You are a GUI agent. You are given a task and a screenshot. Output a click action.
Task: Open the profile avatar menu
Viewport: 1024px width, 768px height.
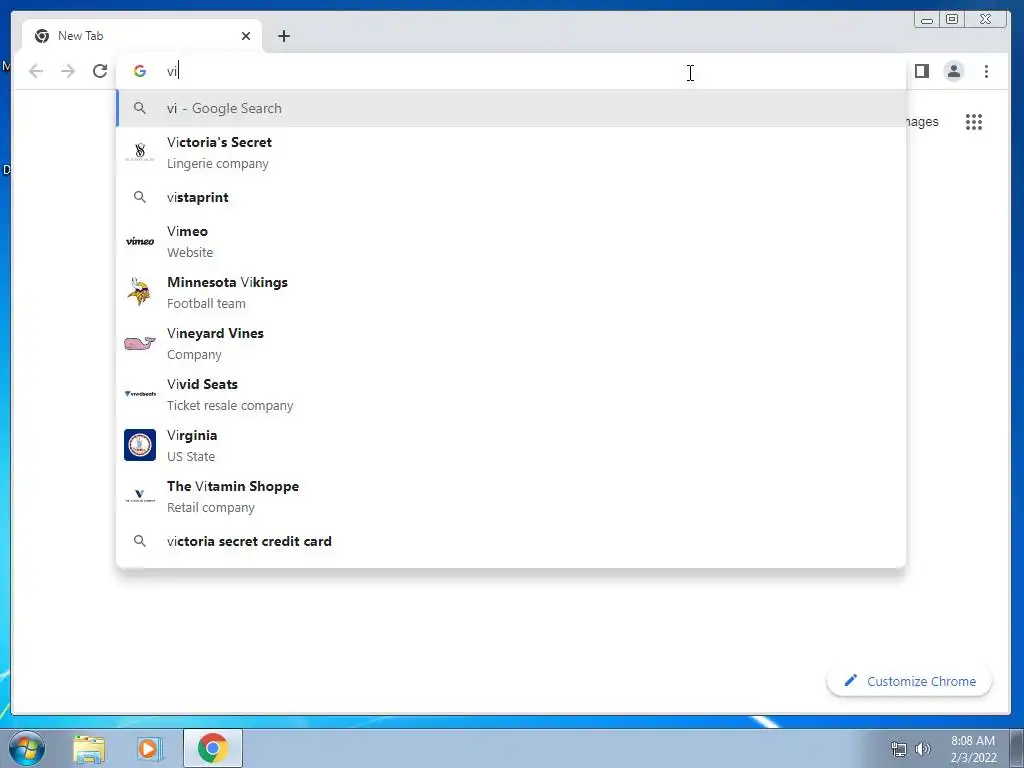[953, 71]
